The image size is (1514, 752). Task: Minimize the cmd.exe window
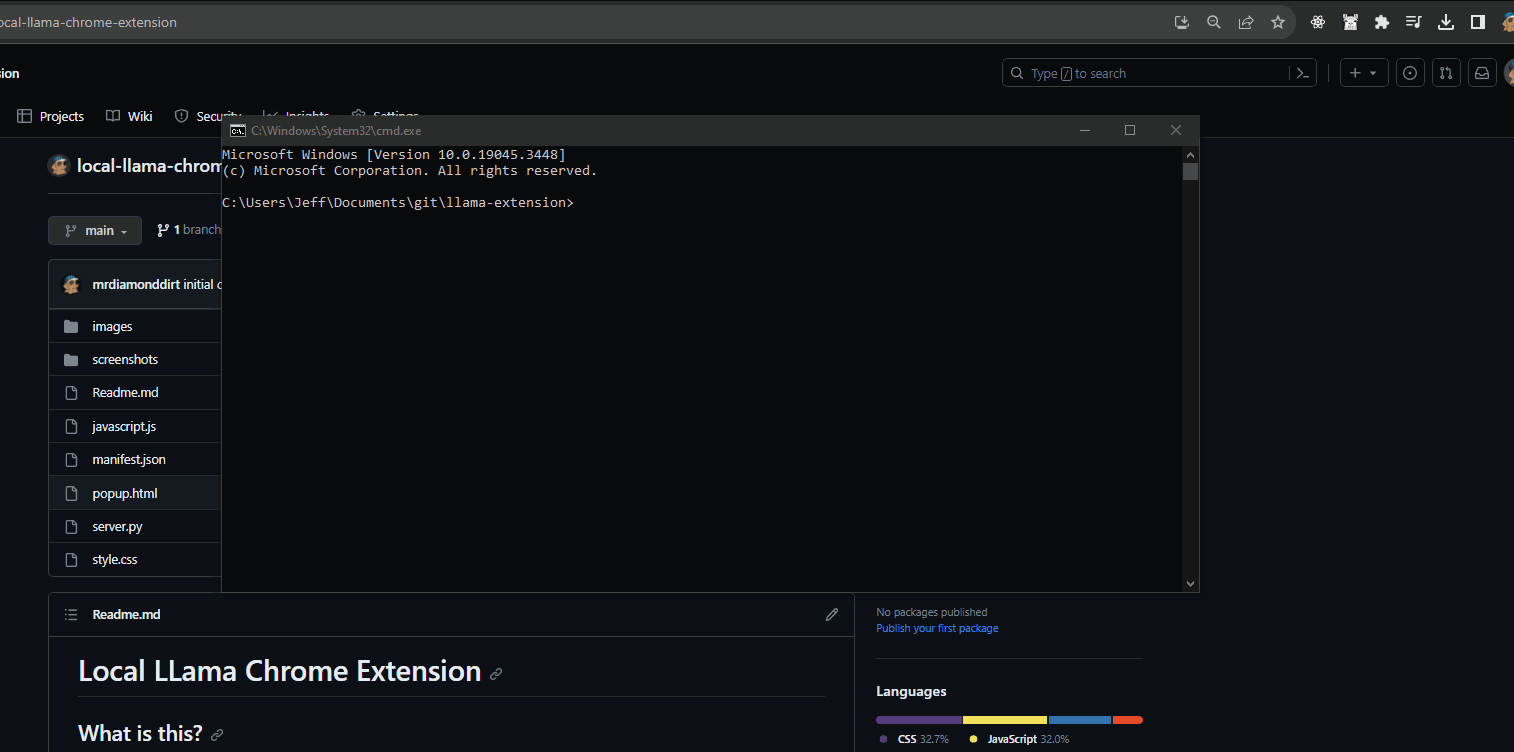[1085, 130]
